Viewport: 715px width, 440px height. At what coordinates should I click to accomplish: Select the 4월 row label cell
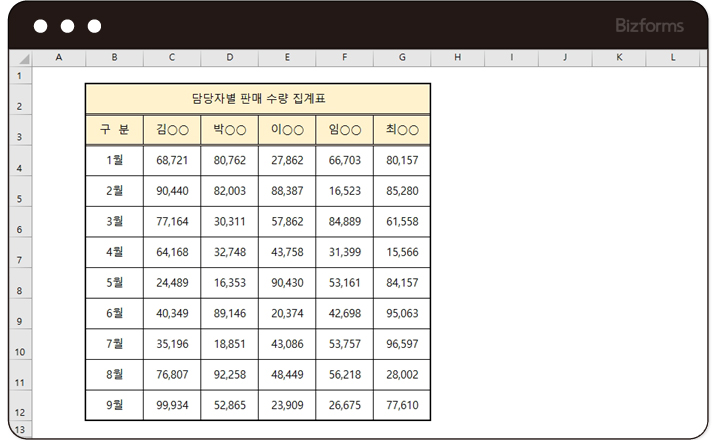pos(114,252)
